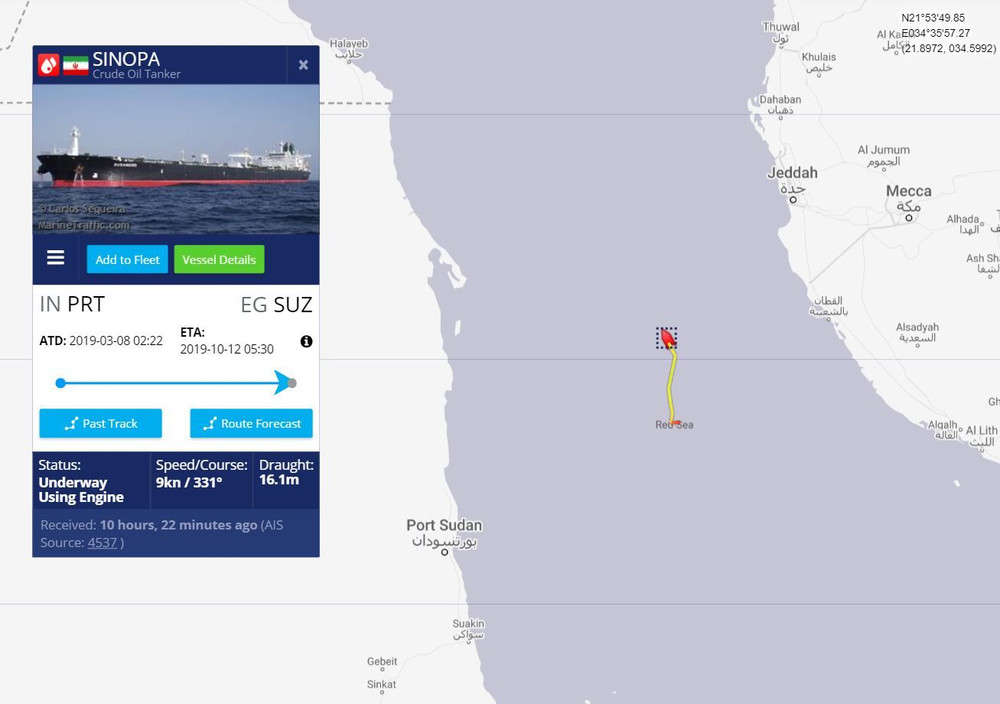
Task: Click the Jeddah city label on map
Action: (x=792, y=173)
